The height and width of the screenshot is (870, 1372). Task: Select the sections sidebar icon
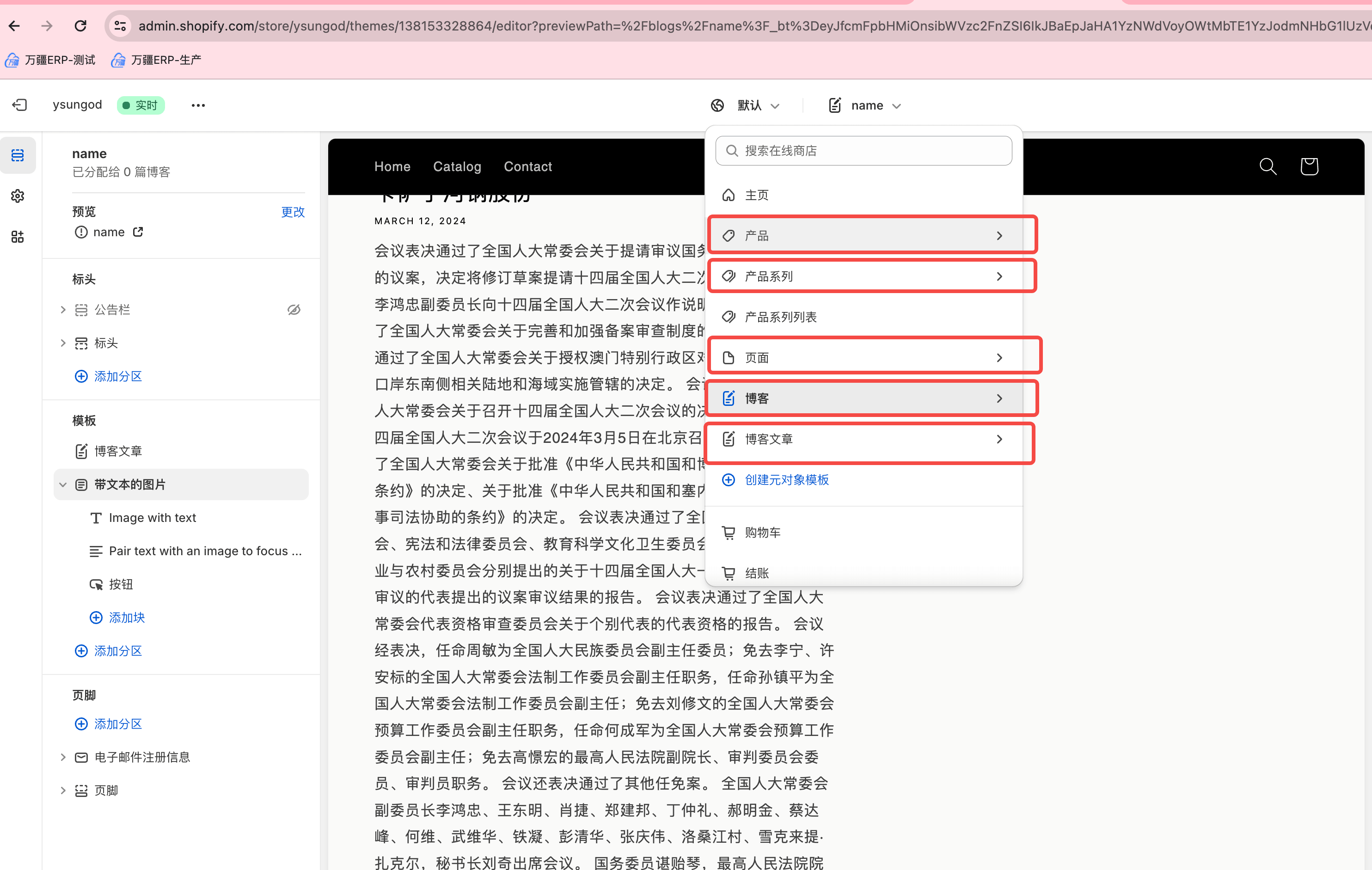click(x=18, y=155)
